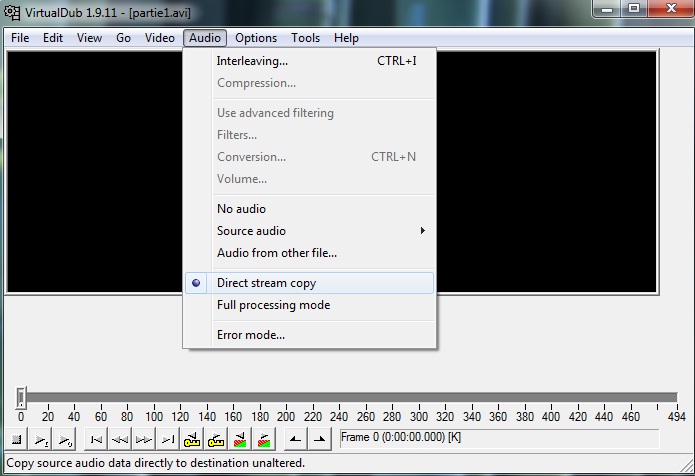Go to next key frame

215,439
